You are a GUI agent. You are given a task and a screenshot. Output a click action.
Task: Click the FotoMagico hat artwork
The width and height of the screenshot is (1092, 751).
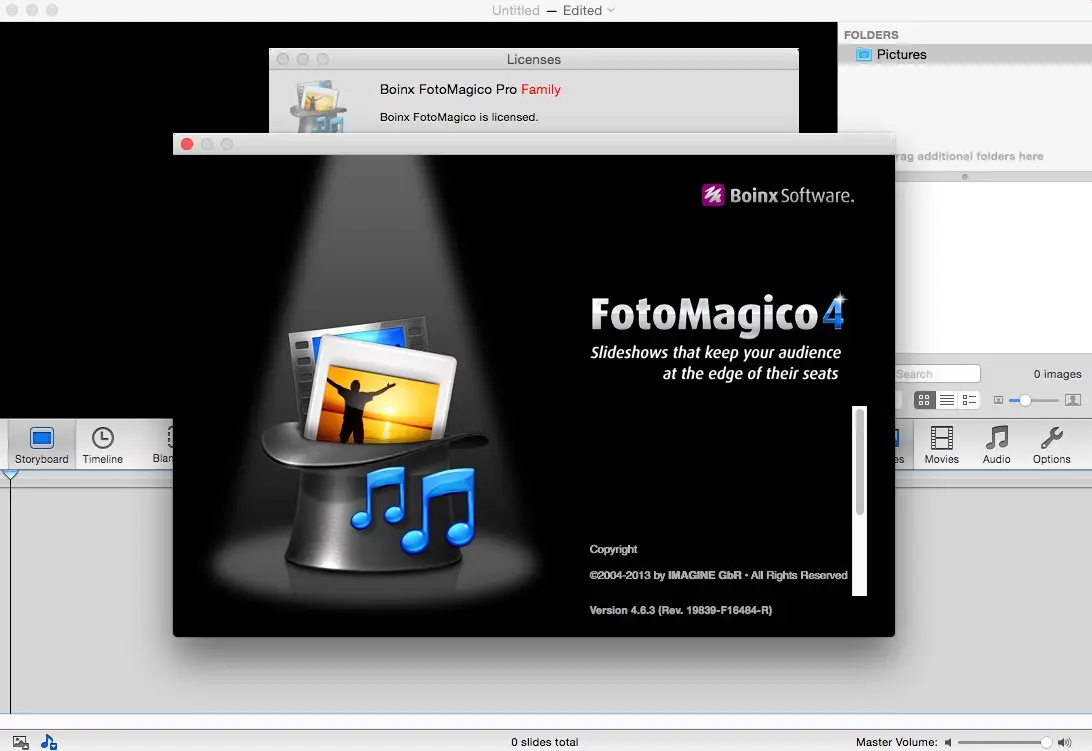pos(375,446)
